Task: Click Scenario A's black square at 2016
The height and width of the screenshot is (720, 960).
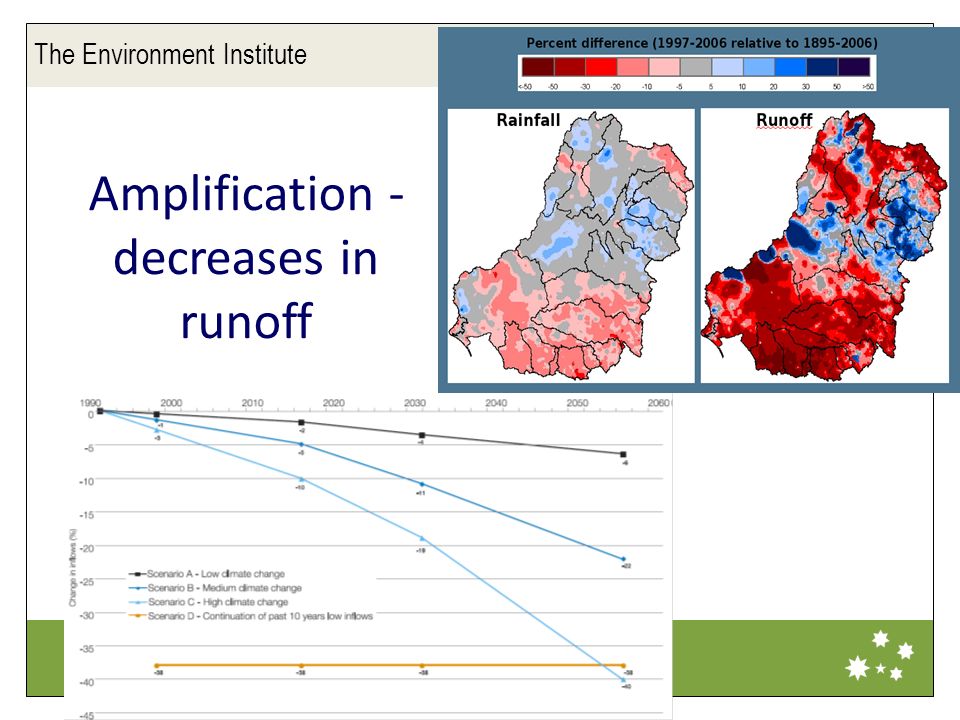Action: (301, 422)
